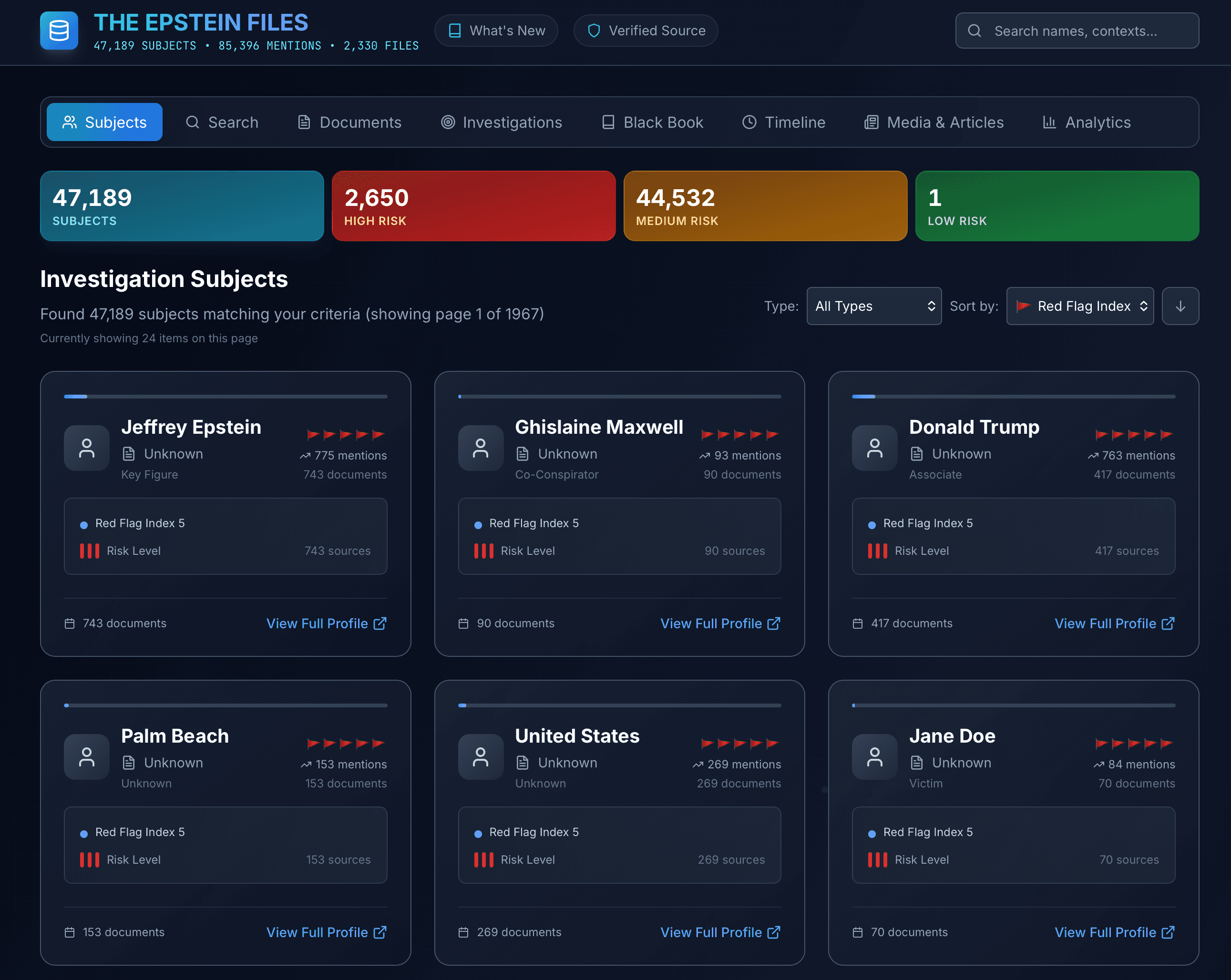Click Jeffrey Epstein's avatar icon
The width and height of the screenshot is (1231, 980).
[87, 448]
